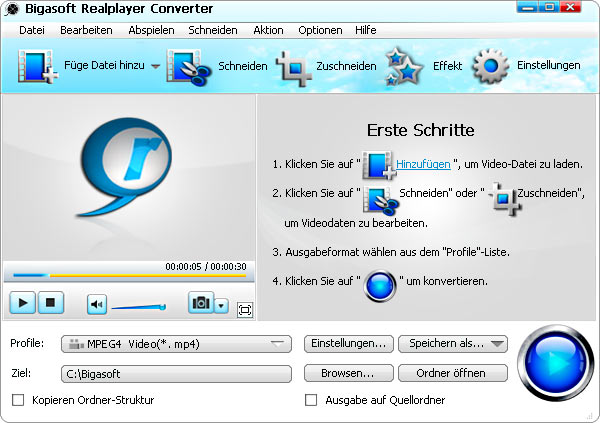Image resolution: width=600 pixels, height=423 pixels.
Task: Open the Abspielen menu
Action: pyautogui.click(x=152, y=30)
